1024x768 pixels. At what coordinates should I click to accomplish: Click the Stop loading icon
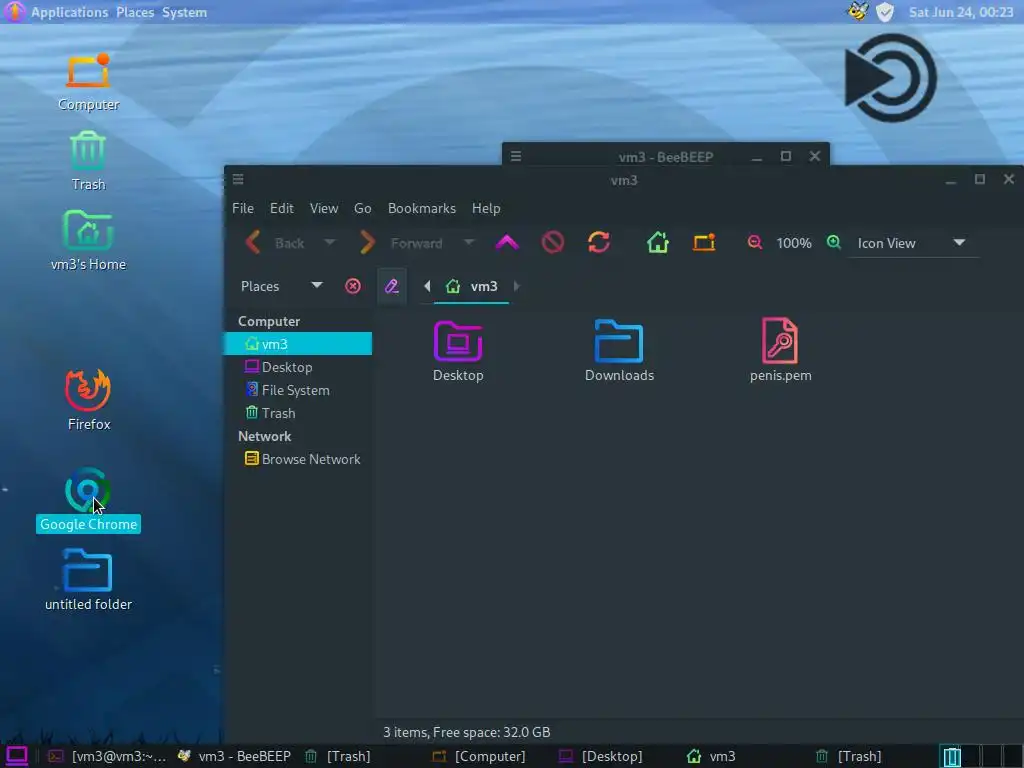[x=552, y=243]
